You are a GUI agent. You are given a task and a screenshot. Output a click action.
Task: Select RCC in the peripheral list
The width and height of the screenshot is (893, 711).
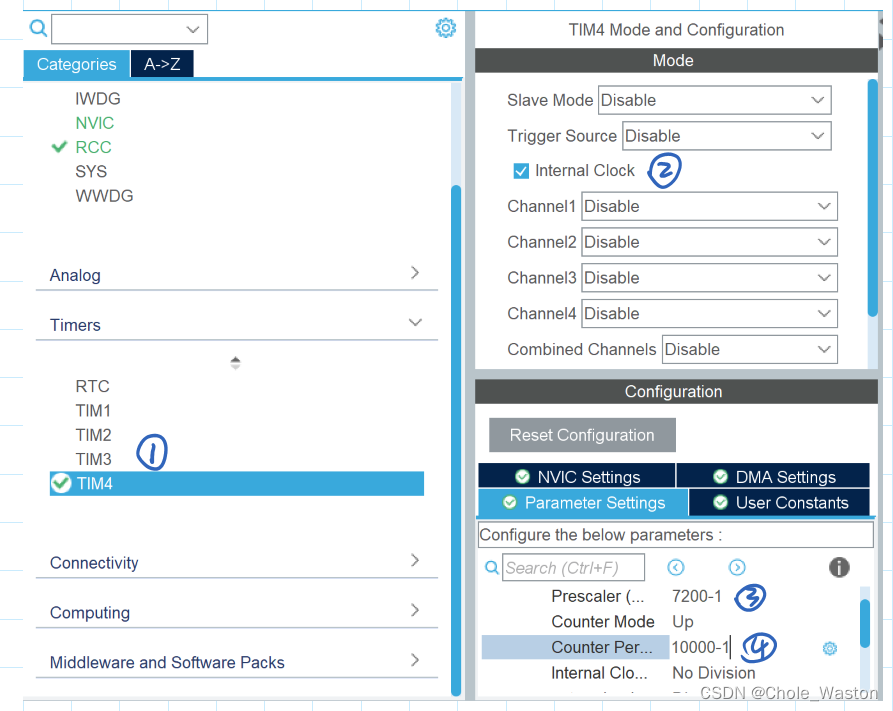pyautogui.click(x=93, y=147)
